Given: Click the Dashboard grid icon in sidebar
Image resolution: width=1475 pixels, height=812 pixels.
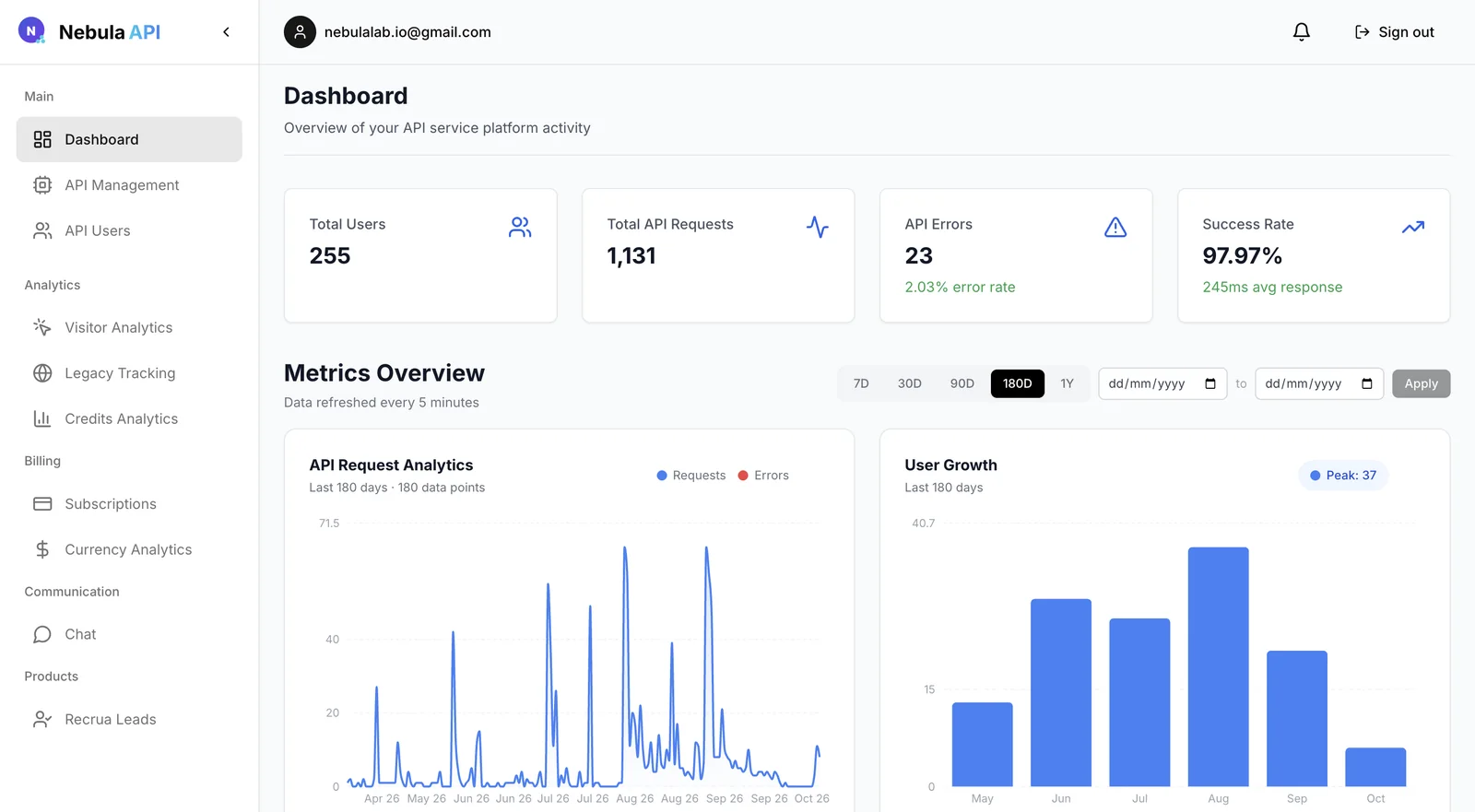Looking at the screenshot, I should click(x=42, y=139).
